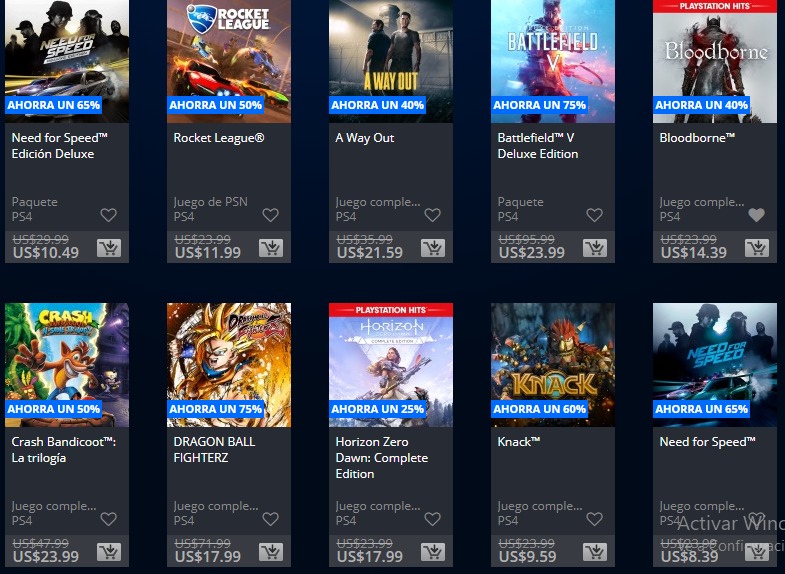
Task: Open Horizon Zero Dawn: Complete Edition title
Action: (381, 457)
